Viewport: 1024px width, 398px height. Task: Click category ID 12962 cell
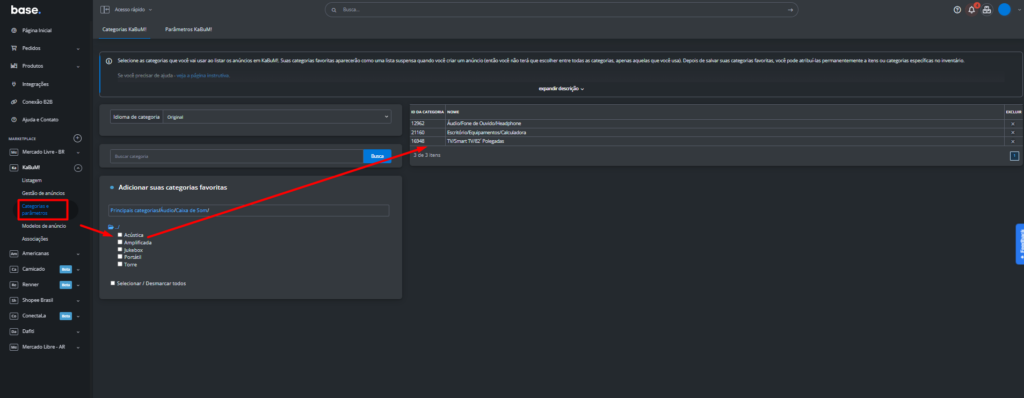coord(428,124)
